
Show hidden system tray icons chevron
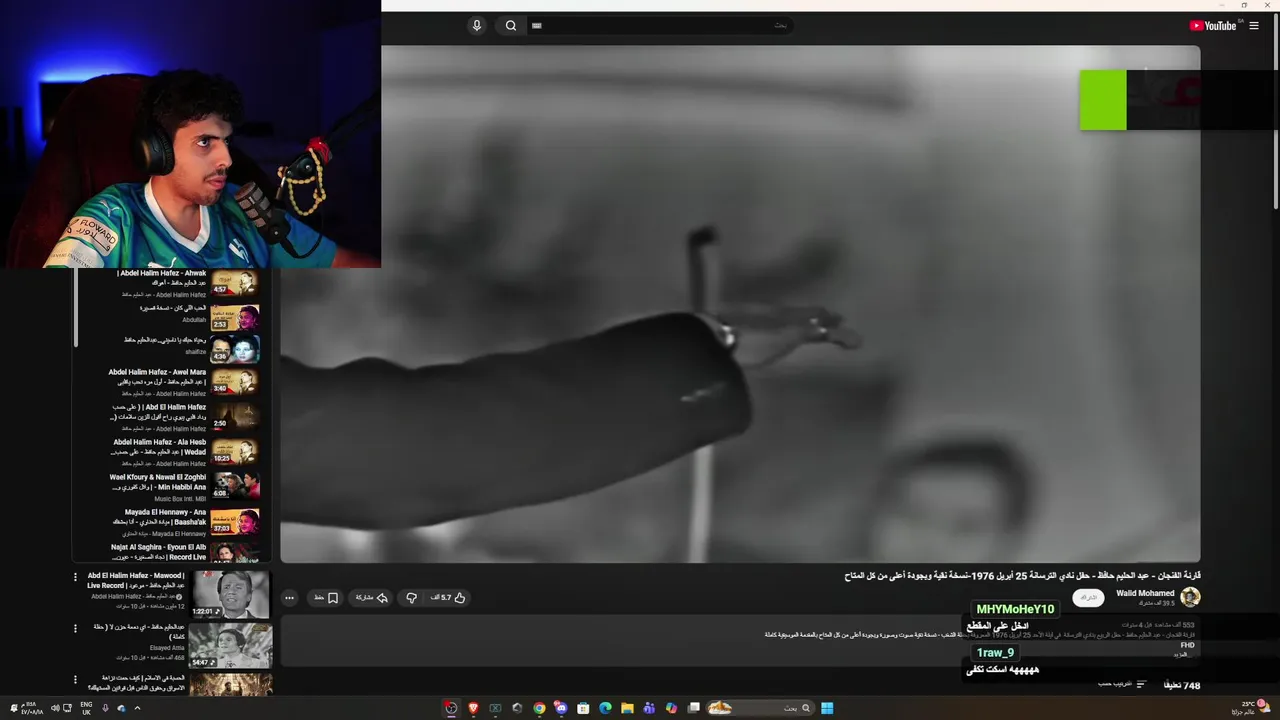pos(137,708)
